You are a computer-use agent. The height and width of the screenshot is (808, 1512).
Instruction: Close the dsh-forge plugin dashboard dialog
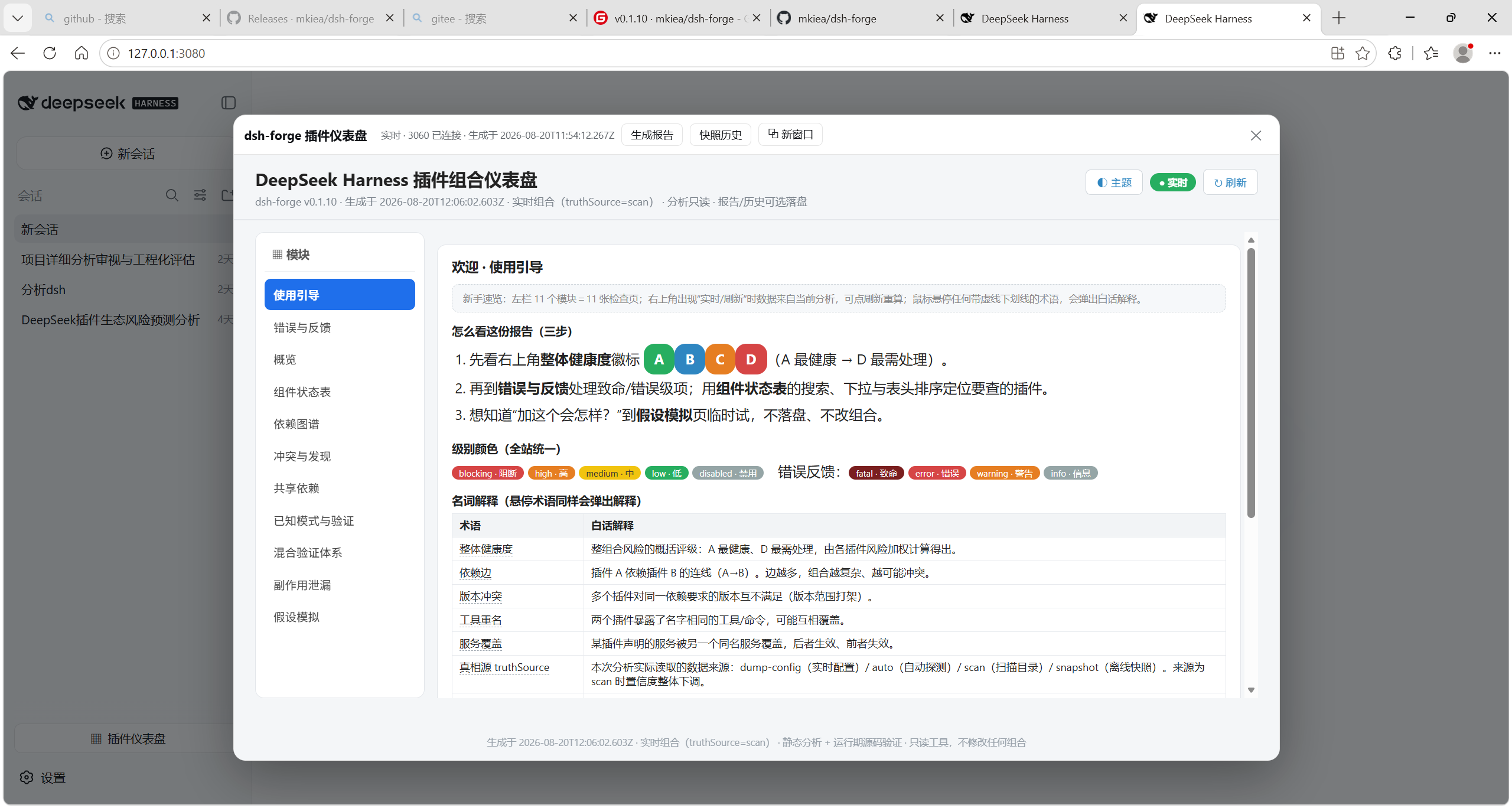[x=1256, y=136]
